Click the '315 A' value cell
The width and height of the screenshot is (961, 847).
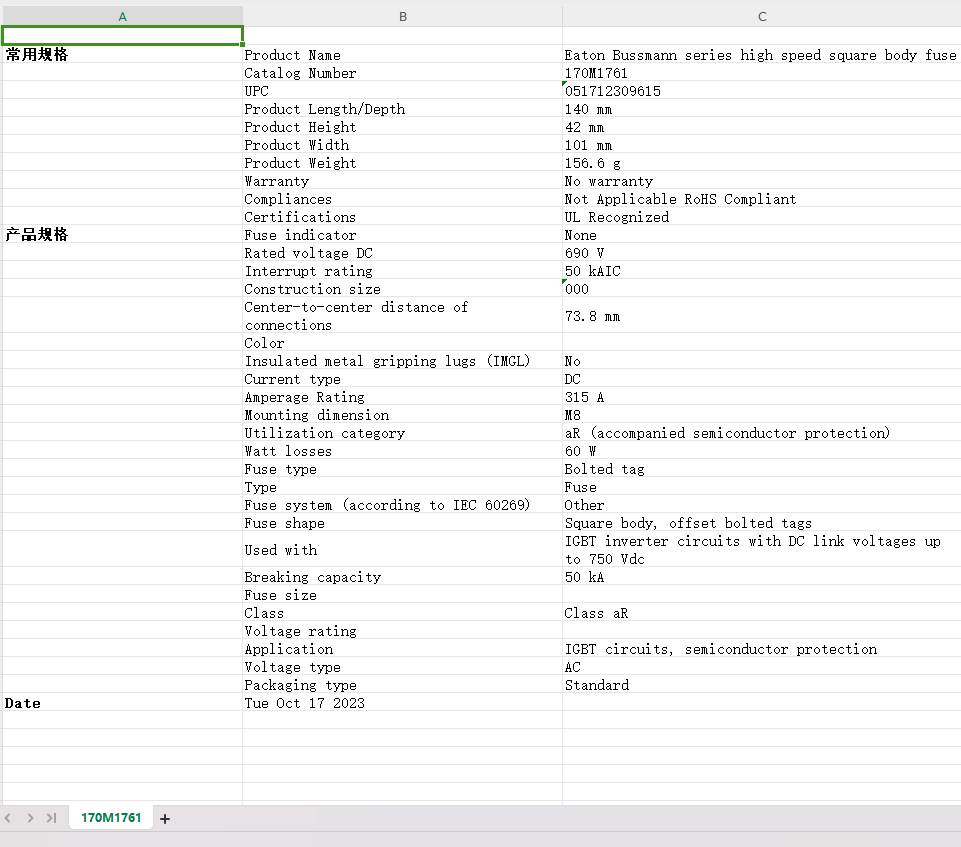click(x=762, y=397)
